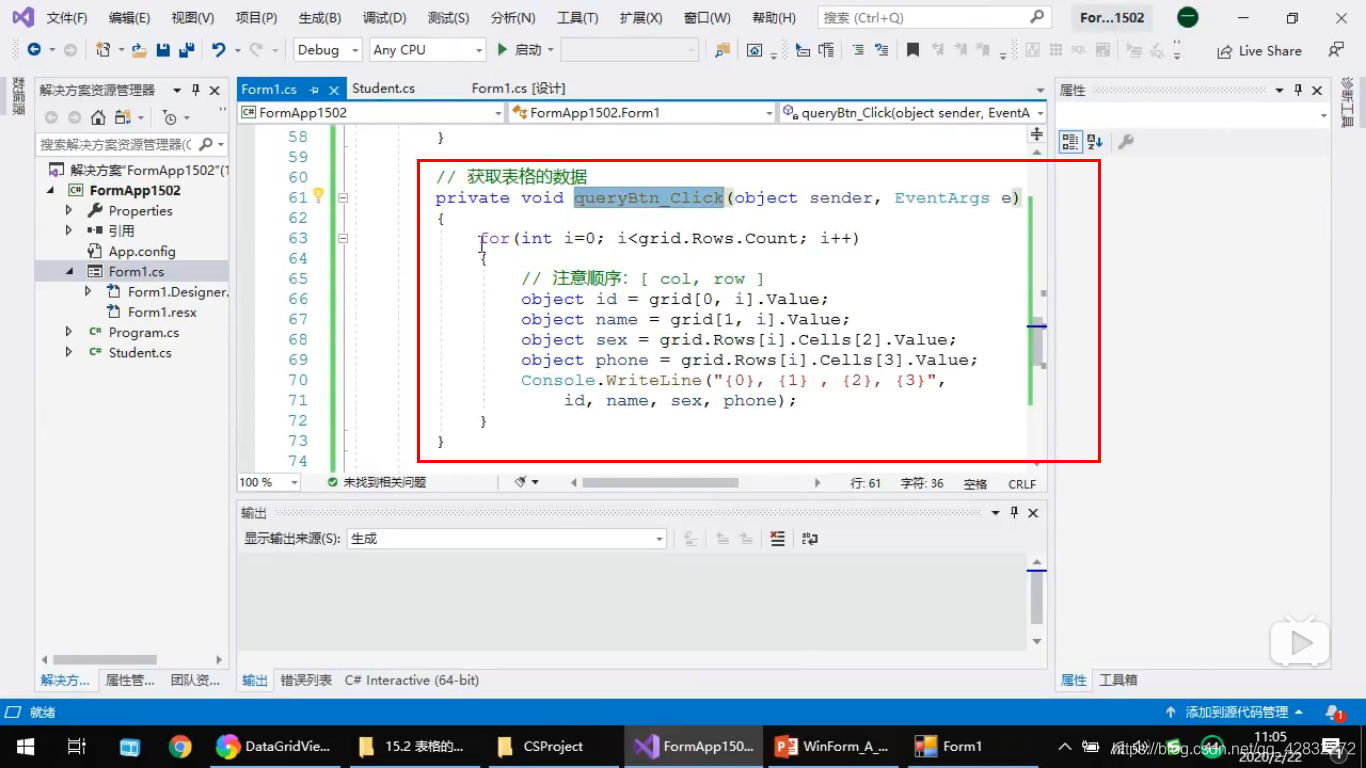Switch to the 错误列表 error list tab
1366x768 pixels.
(x=306, y=680)
